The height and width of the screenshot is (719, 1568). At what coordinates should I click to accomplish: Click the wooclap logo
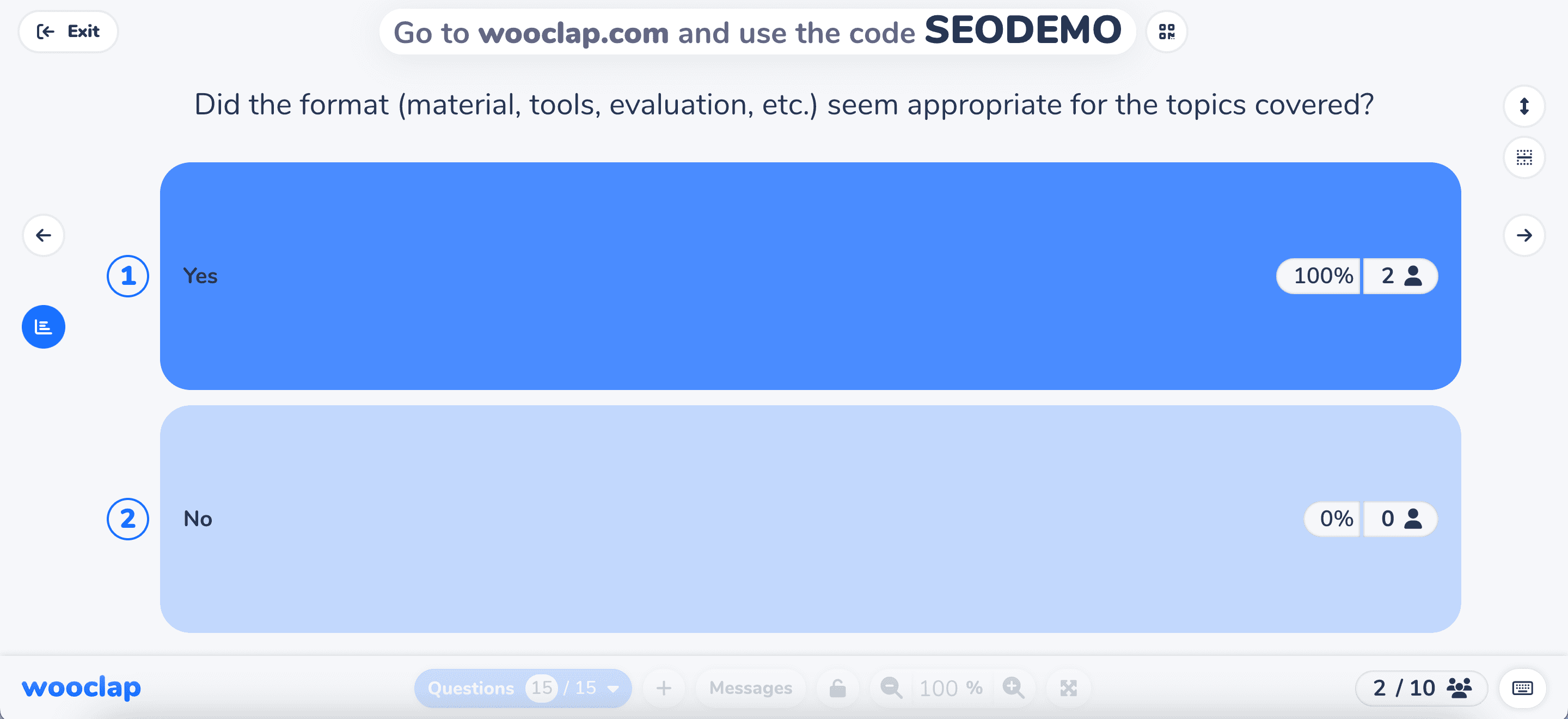tap(81, 688)
